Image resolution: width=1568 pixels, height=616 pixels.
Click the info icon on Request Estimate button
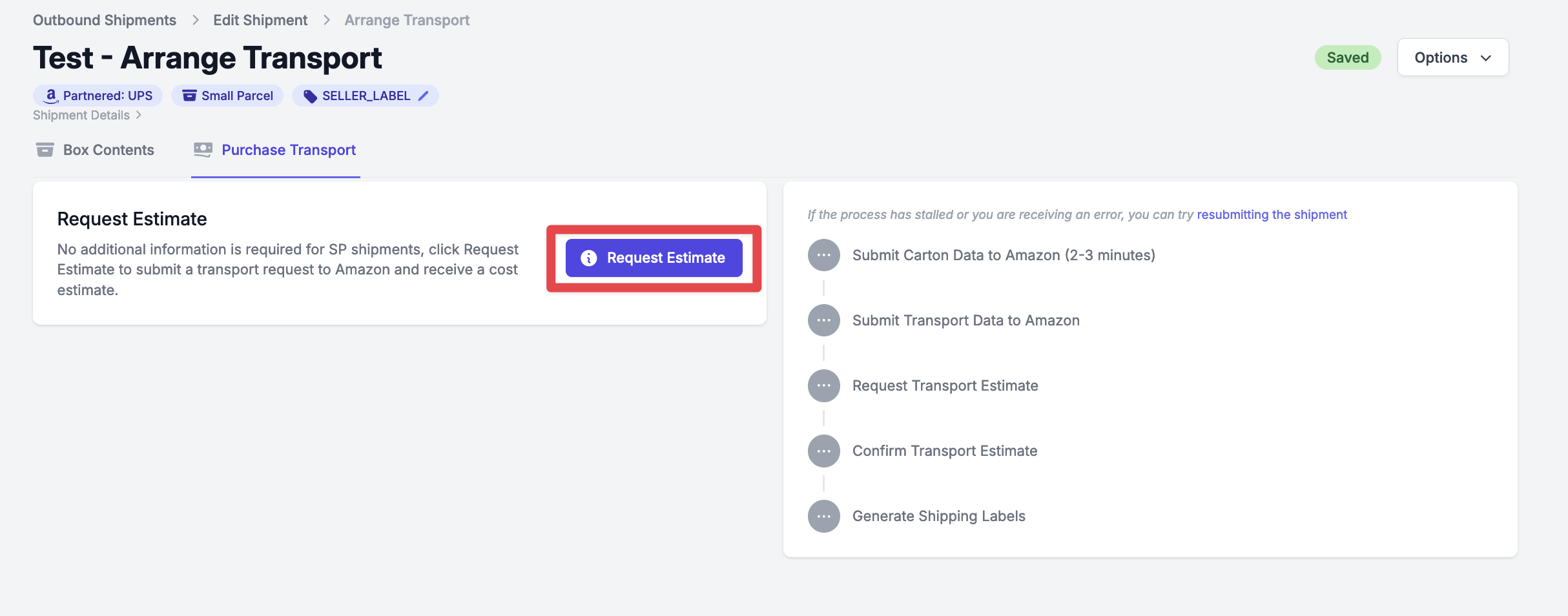[x=588, y=258]
